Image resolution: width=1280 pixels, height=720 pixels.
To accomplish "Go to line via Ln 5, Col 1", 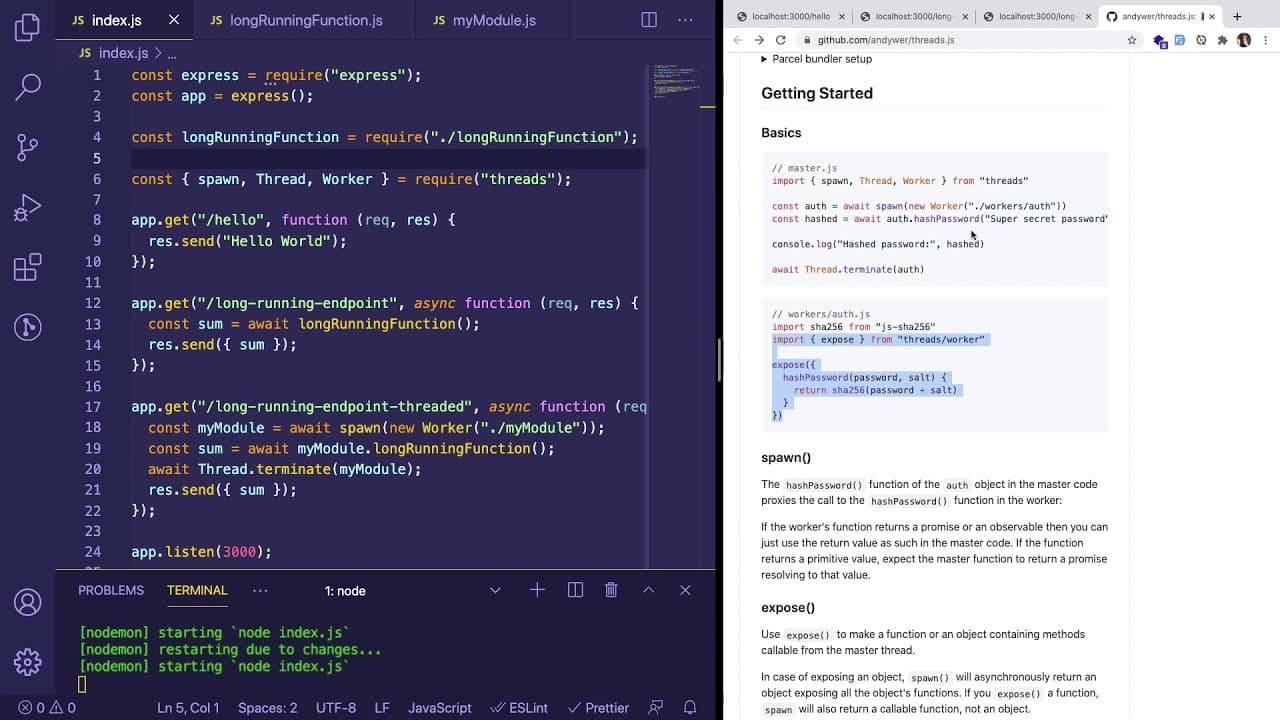I will click(188, 707).
